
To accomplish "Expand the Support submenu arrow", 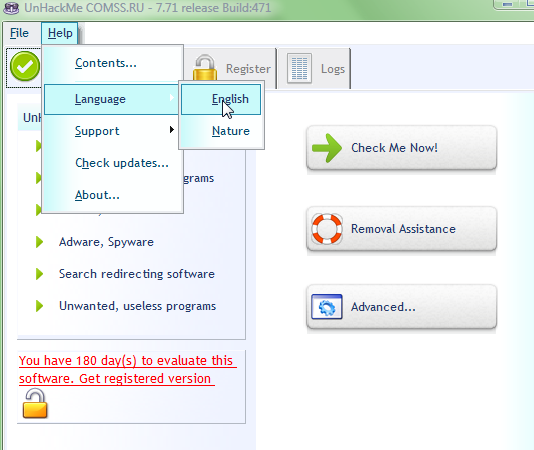I will [x=172, y=130].
